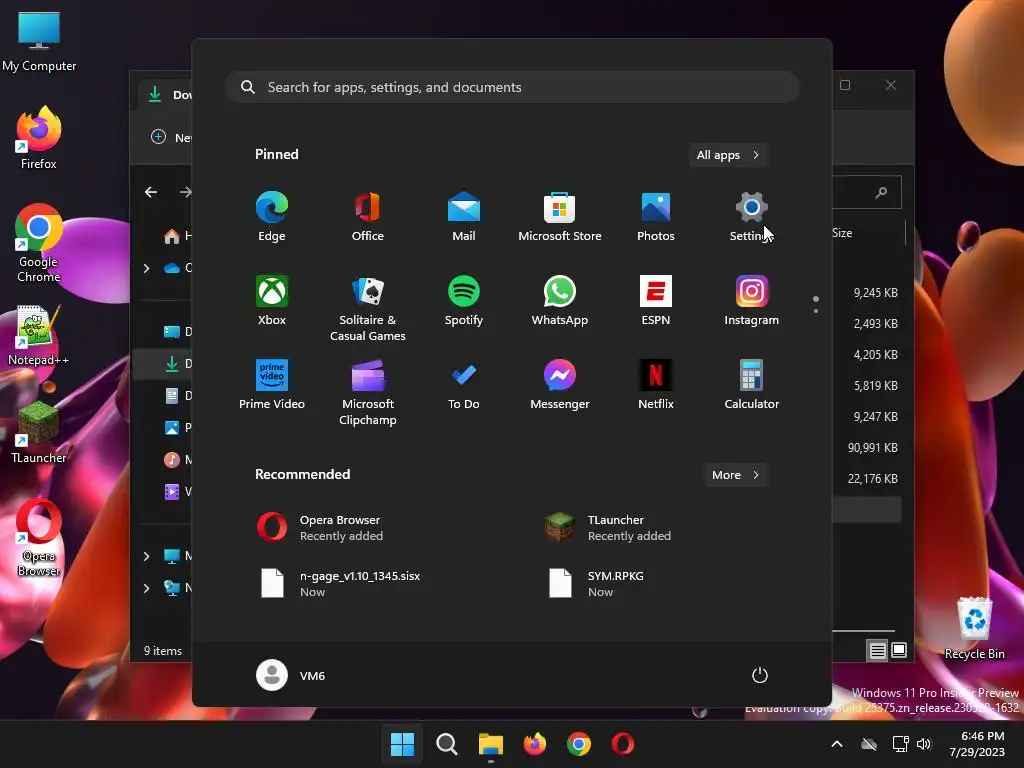
Task: Expand Network node in Explorer sidebar
Action: tap(146, 588)
